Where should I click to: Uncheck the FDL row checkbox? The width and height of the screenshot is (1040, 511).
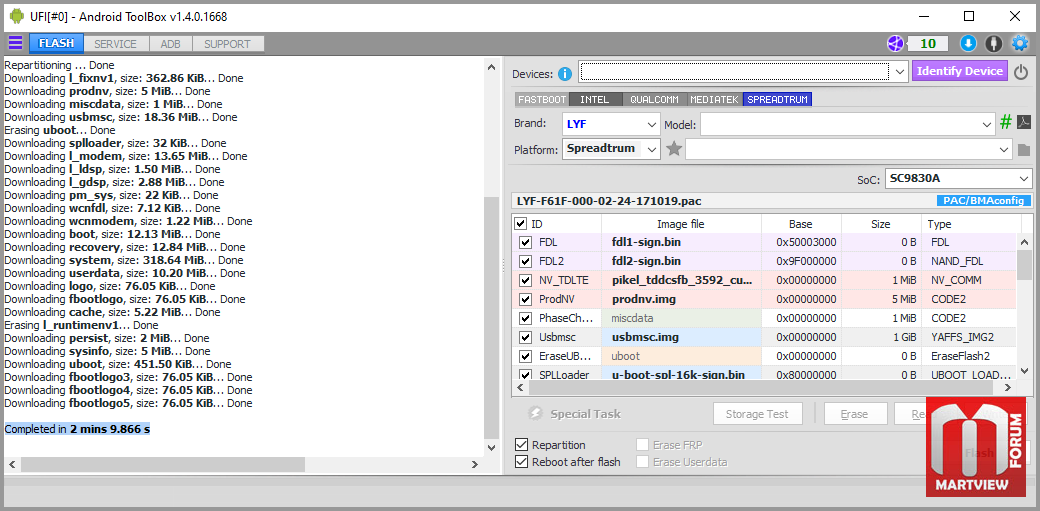(526, 243)
